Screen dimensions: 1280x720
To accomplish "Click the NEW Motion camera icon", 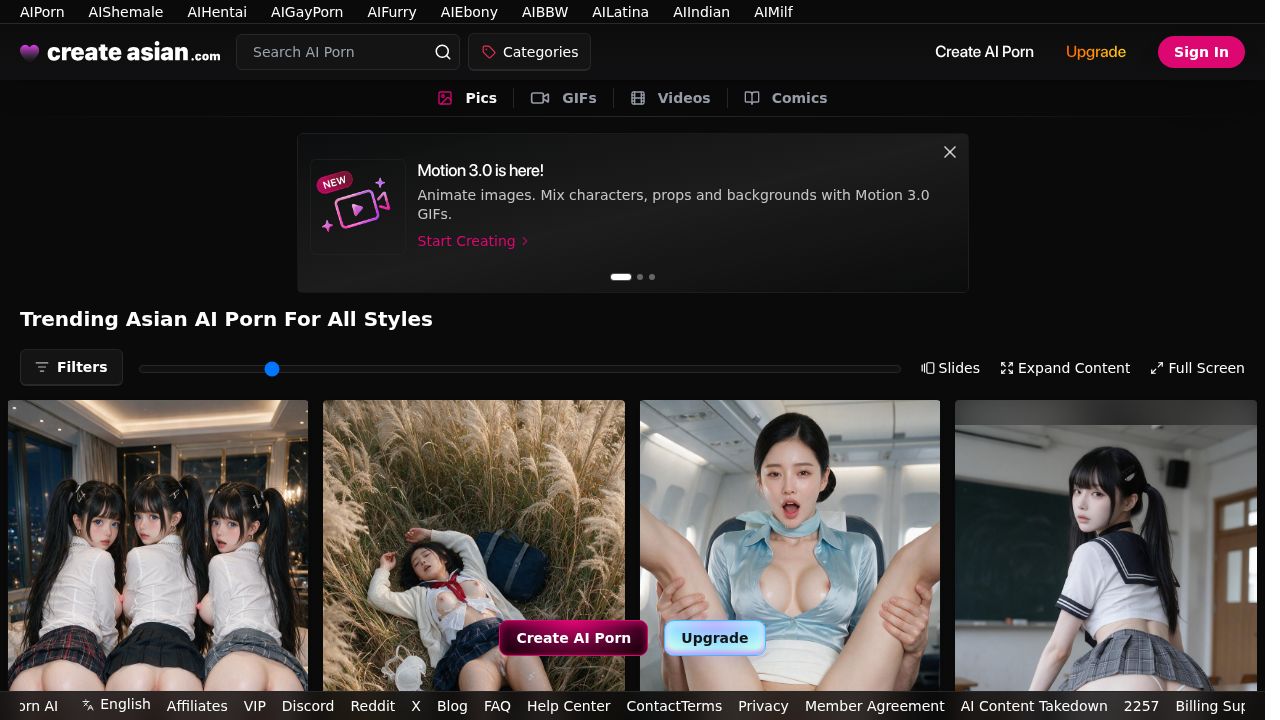I will tap(358, 206).
